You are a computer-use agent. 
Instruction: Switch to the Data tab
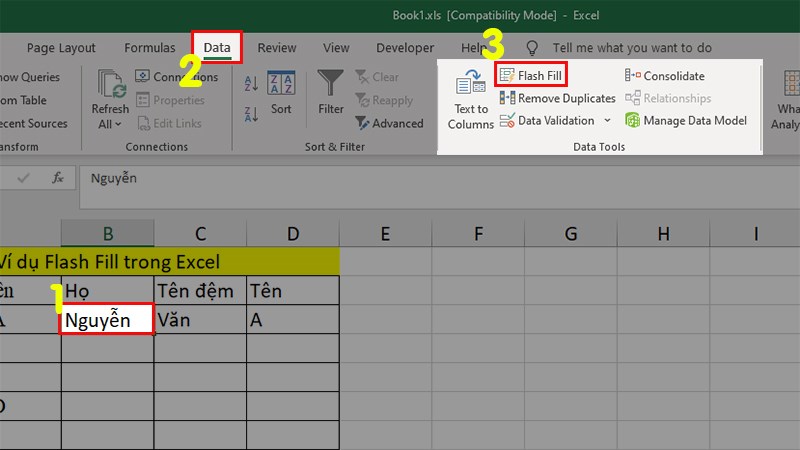point(216,48)
